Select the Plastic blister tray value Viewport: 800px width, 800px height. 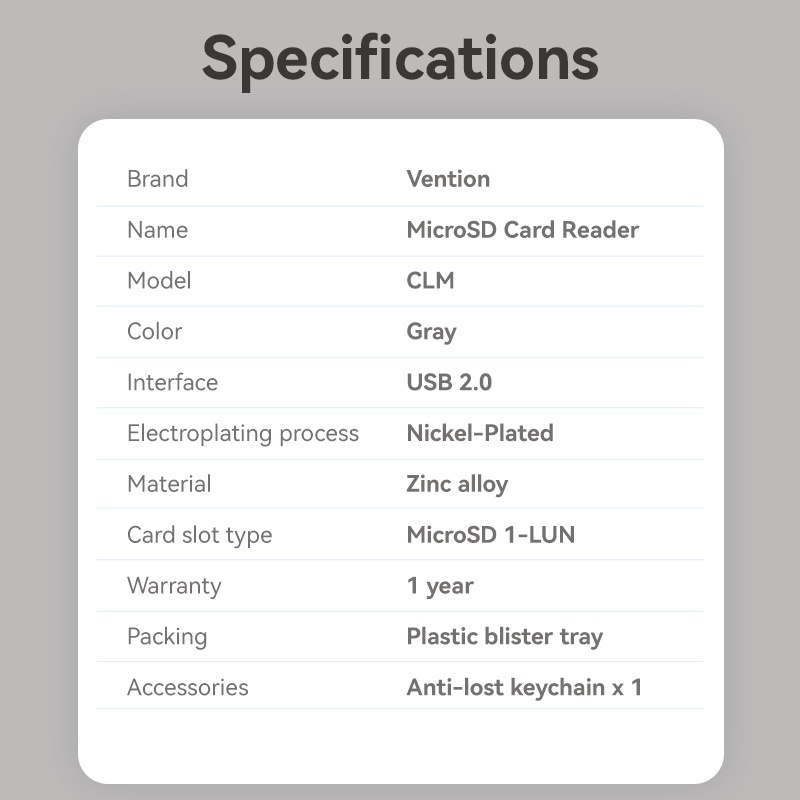pyautogui.click(x=504, y=637)
